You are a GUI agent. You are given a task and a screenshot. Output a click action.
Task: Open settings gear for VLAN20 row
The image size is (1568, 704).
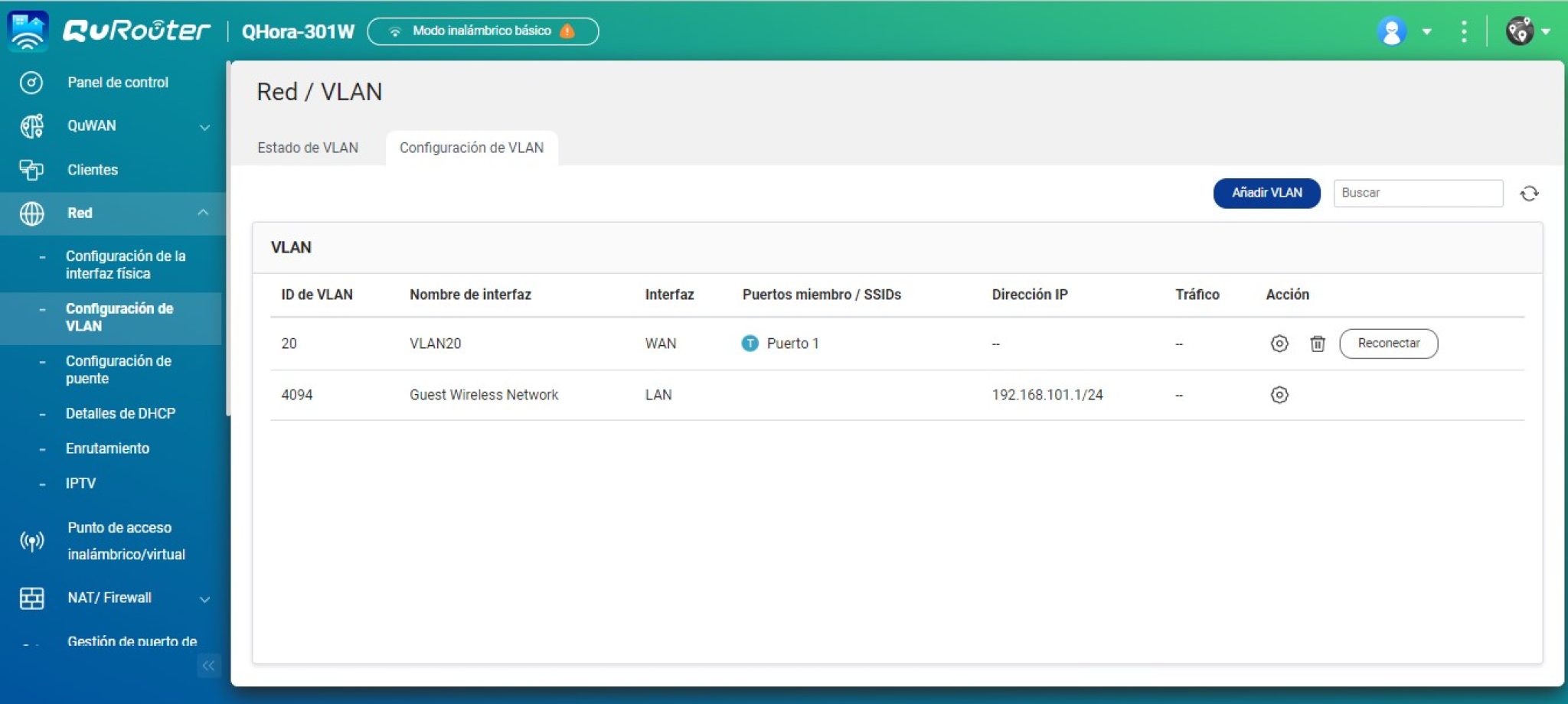(x=1279, y=344)
